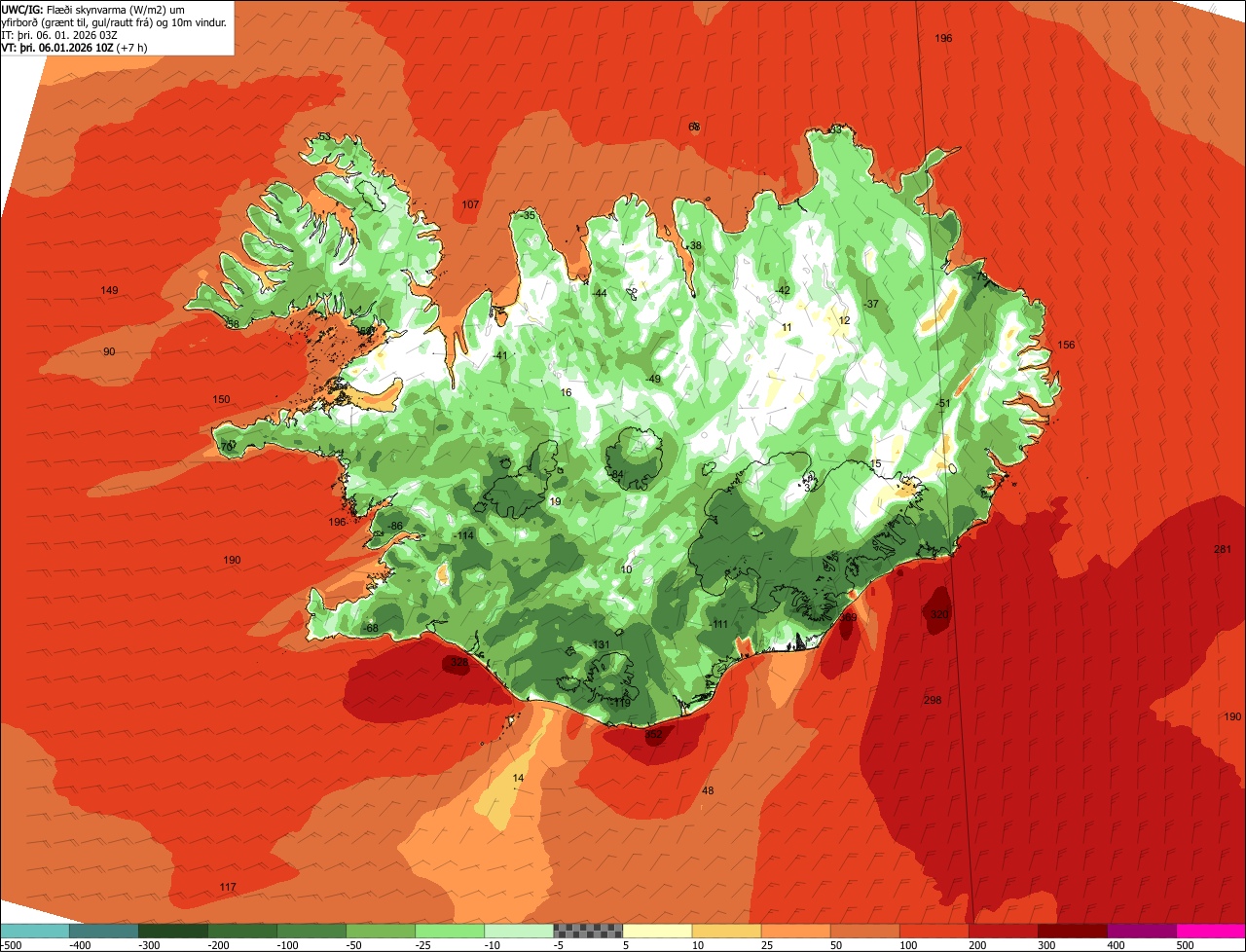This screenshot has width=1246, height=952.
Task: Select the darkest green -300 to -200 swatch
Action: click(173, 931)
